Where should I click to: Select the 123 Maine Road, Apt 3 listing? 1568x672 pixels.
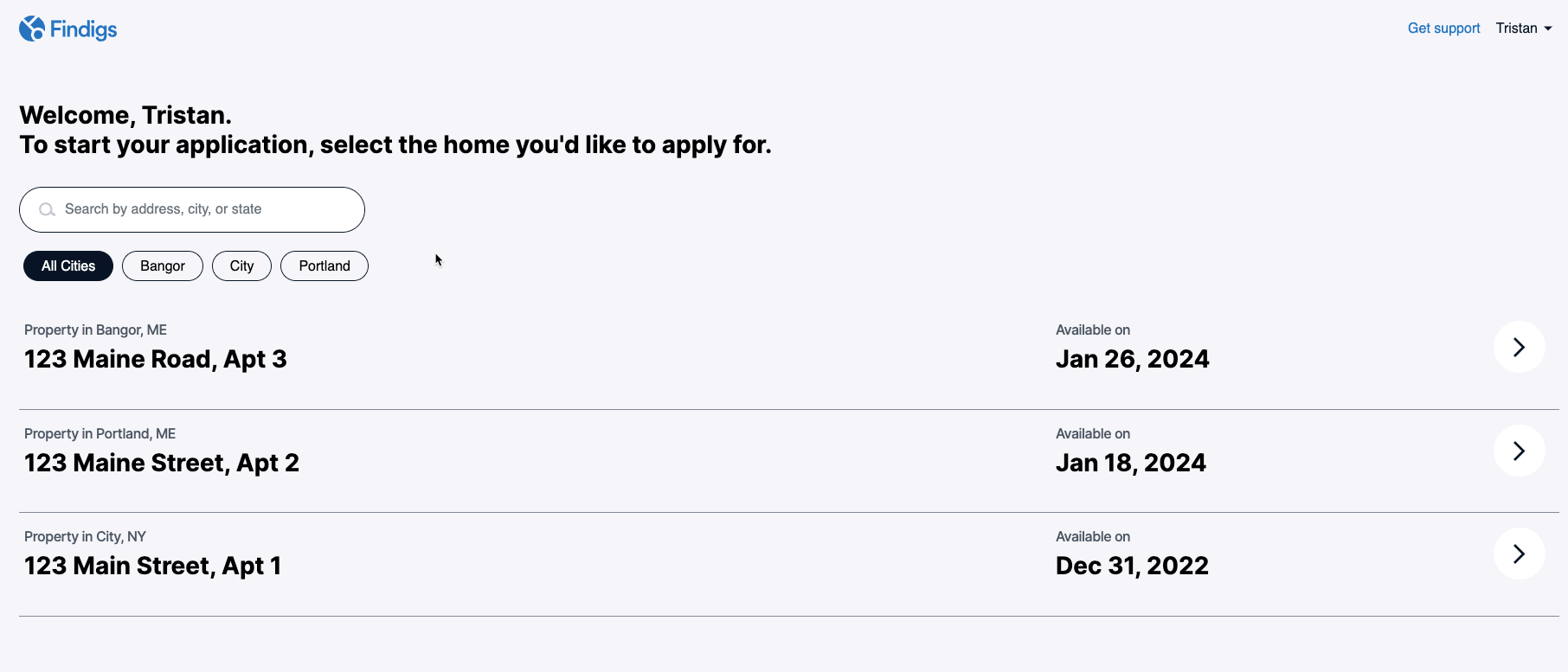coord(156,359)
